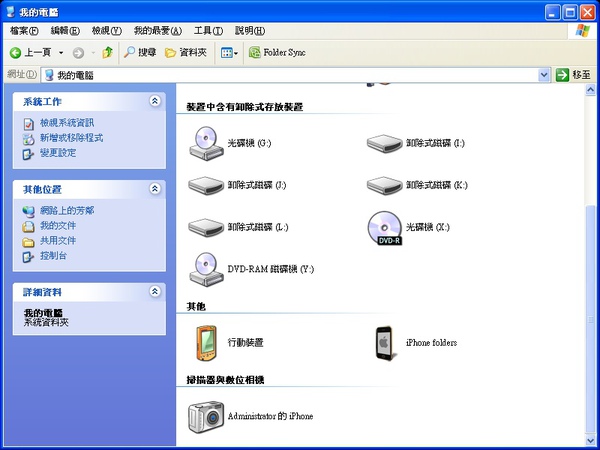Click the Folder Sync toolbar button
The width and height of the screenshot is (600, 450).
pos(277,52)
